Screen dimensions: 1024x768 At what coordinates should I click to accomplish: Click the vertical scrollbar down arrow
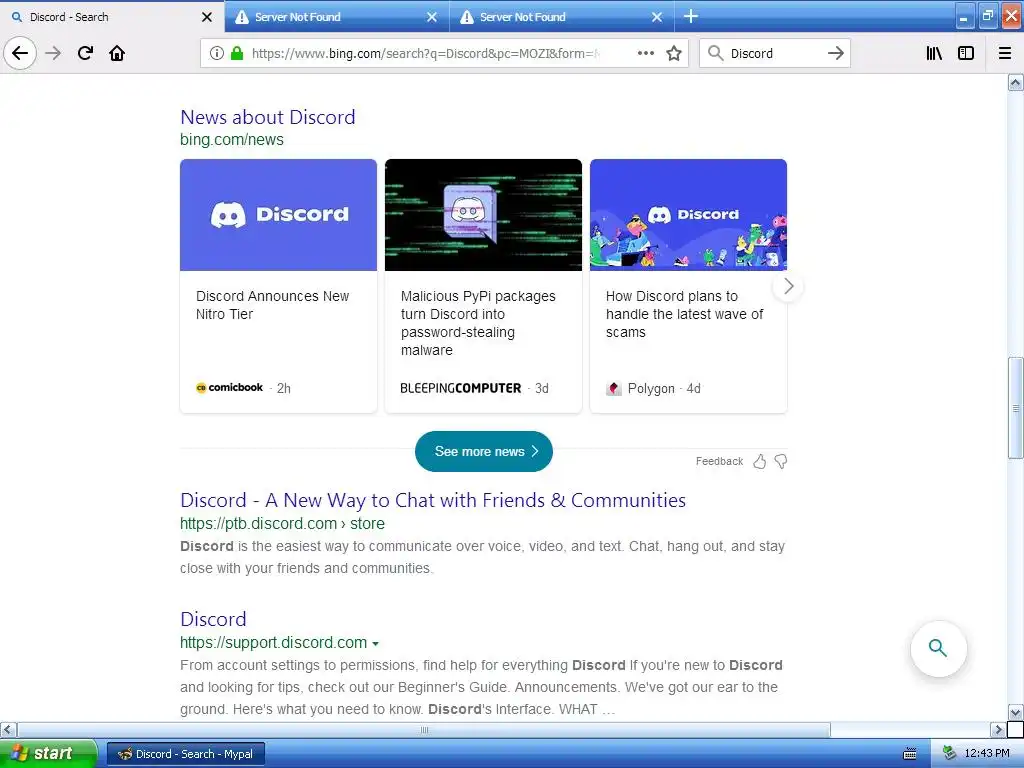coord(1015,712)
